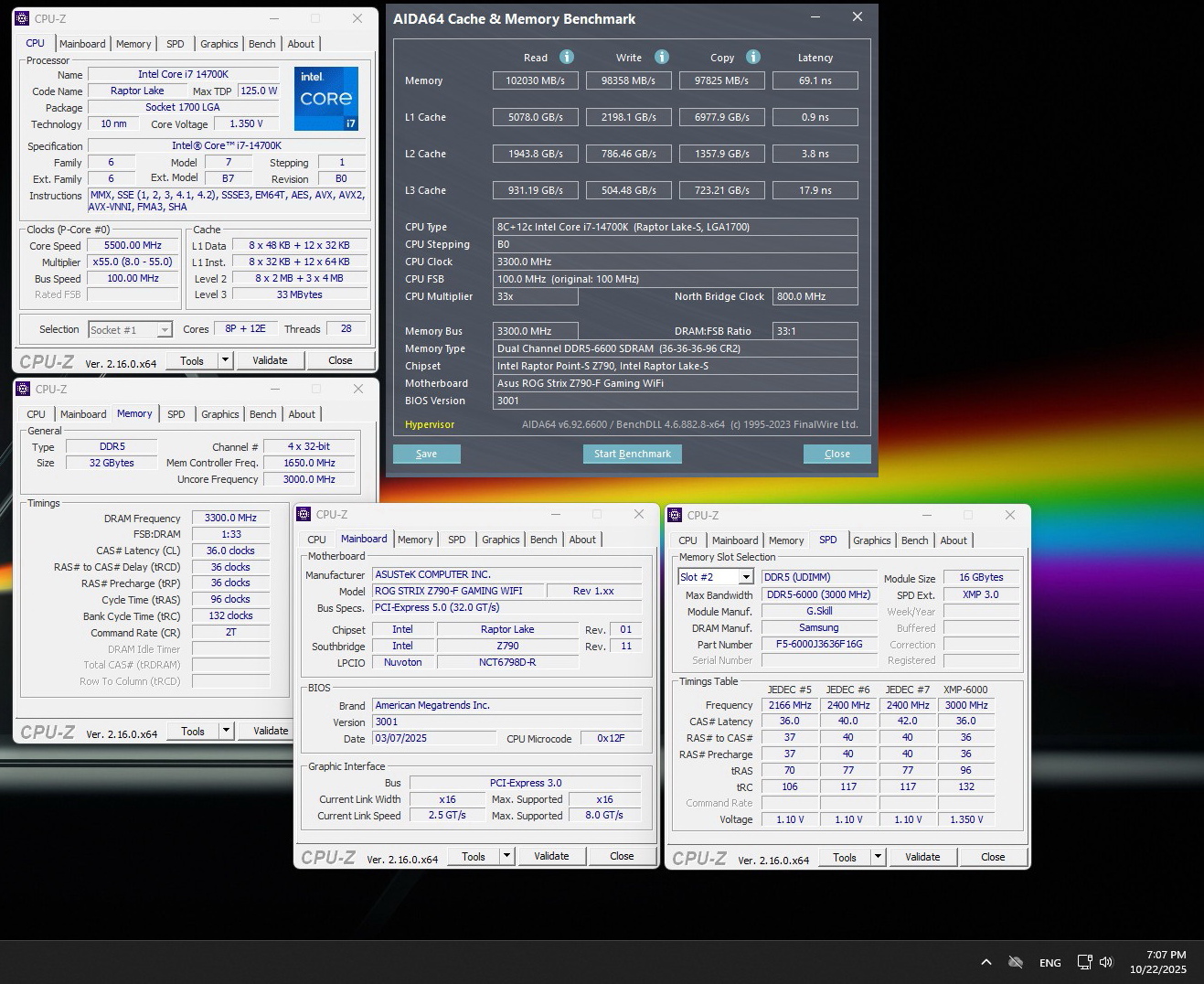
Task: Open the taskbar clock and date
Action: [x=1157, y=962]
